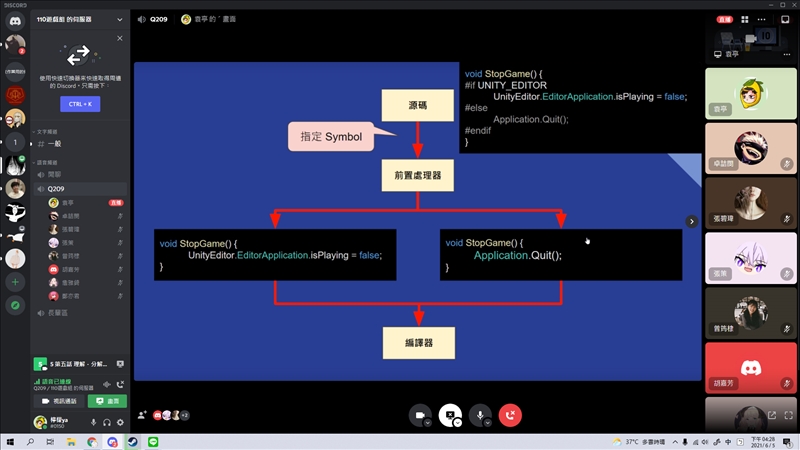The height and width of the screenshot is (450, 800).
Task: Open the explore public servers compass icon
Action: [15, 306]
